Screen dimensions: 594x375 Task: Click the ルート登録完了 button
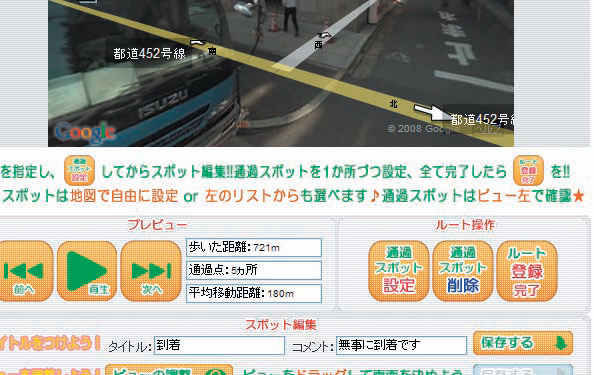pos(527,271)
